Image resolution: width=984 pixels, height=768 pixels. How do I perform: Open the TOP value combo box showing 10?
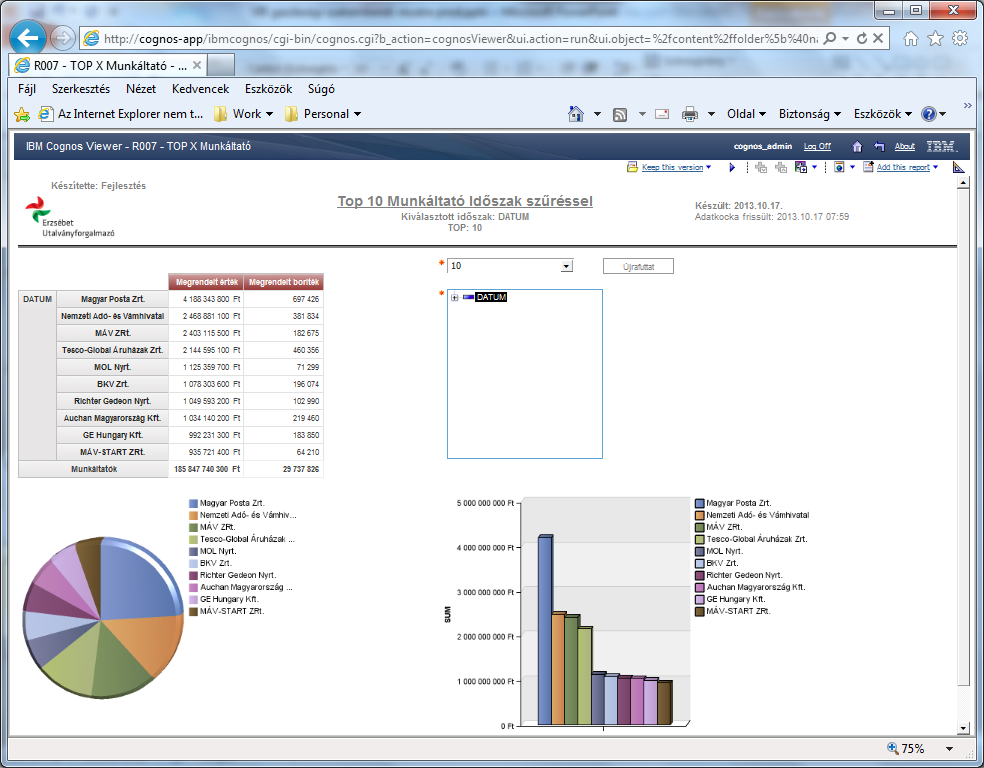pos(510,266)
